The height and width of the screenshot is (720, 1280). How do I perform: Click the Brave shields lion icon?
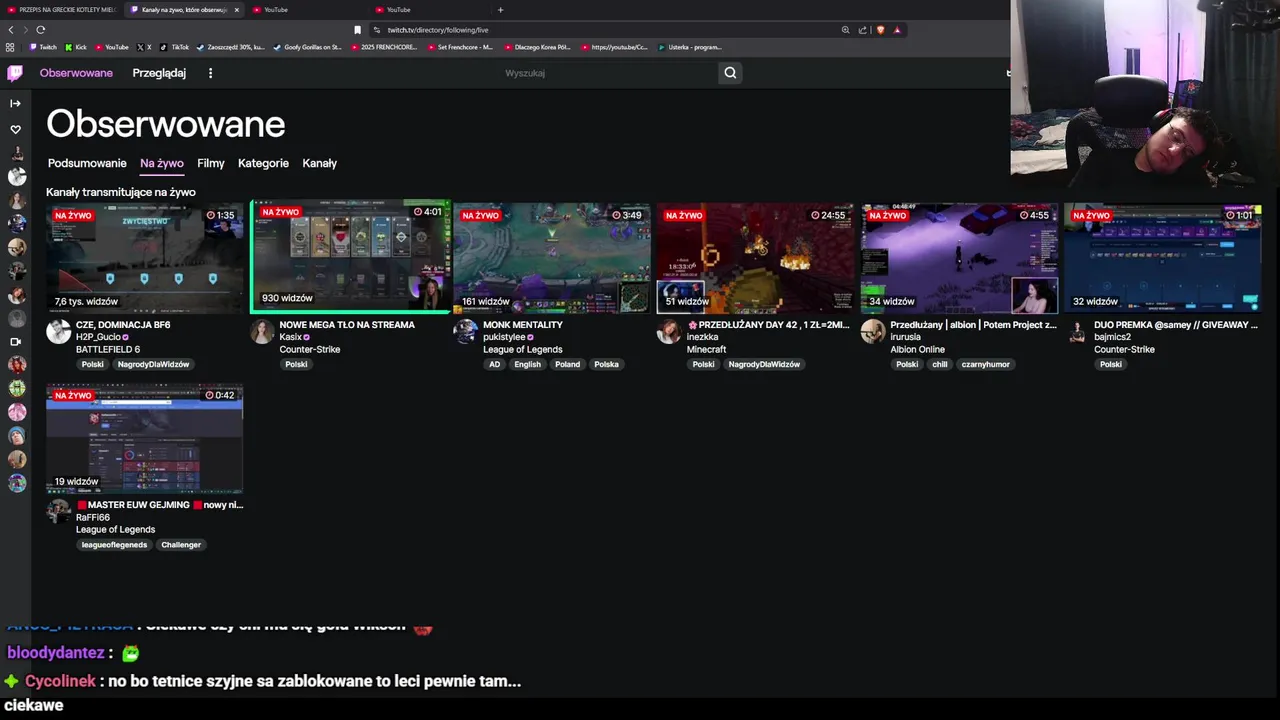click(x=880, y=30)
